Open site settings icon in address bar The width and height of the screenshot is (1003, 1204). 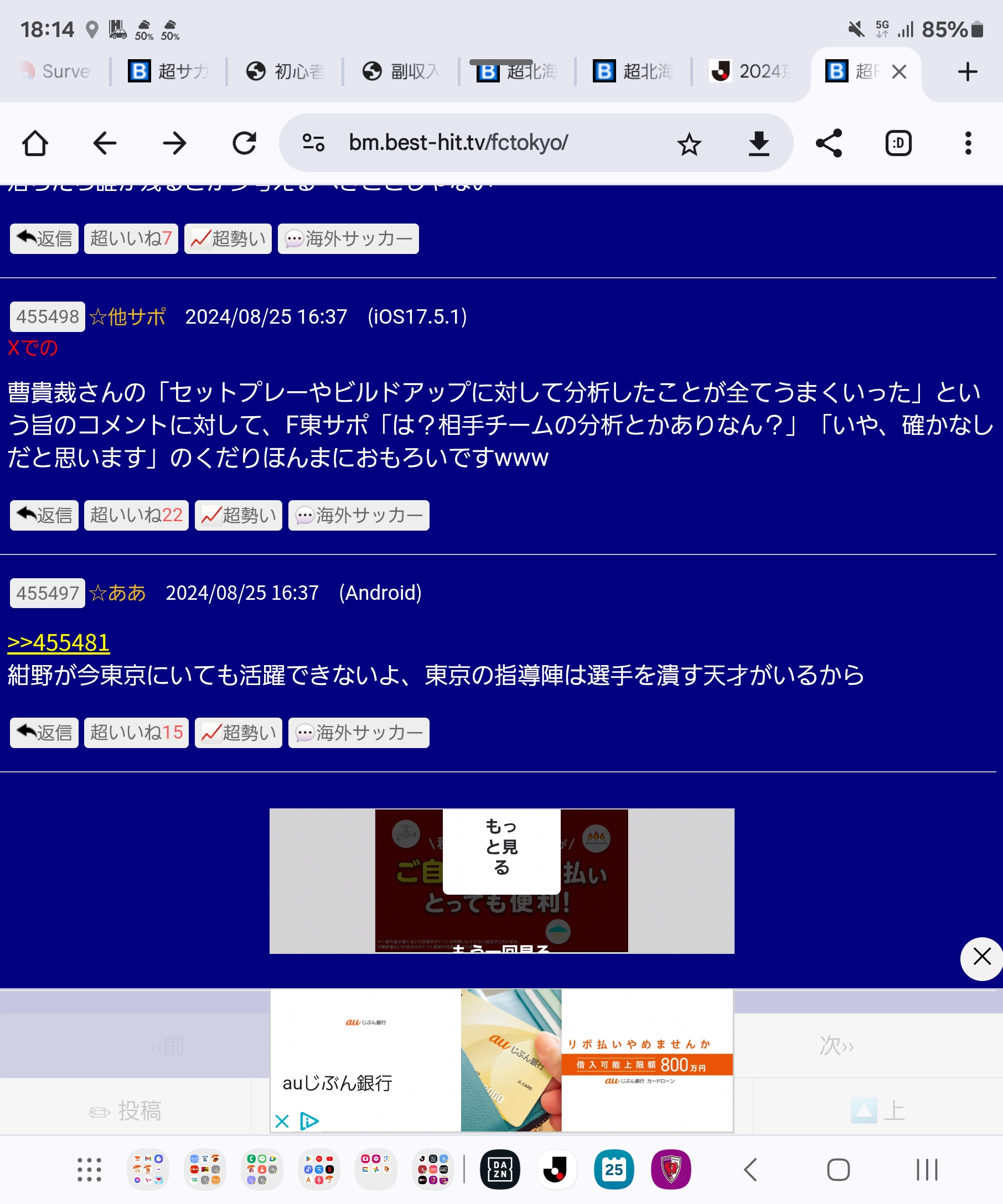tap(313, 143)
